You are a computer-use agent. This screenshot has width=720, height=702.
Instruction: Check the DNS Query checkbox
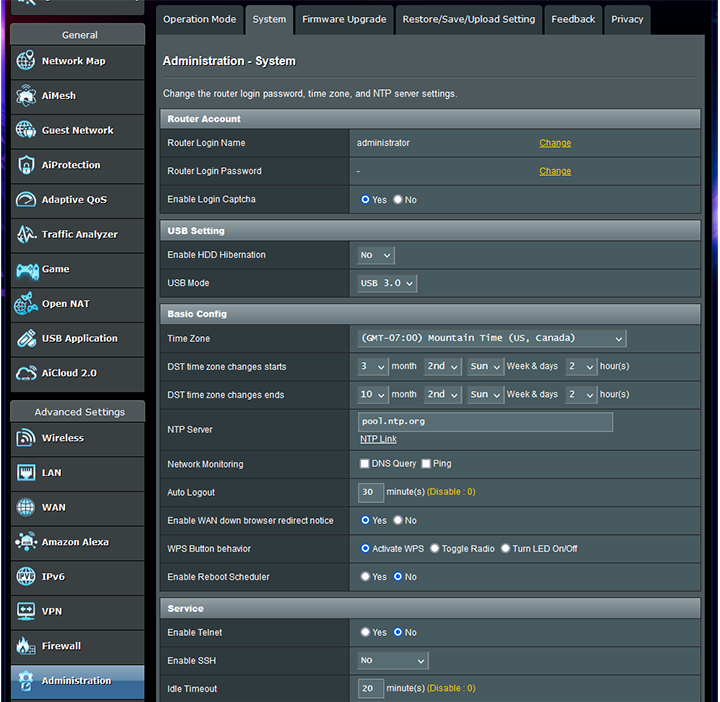(x=365, y=464)
